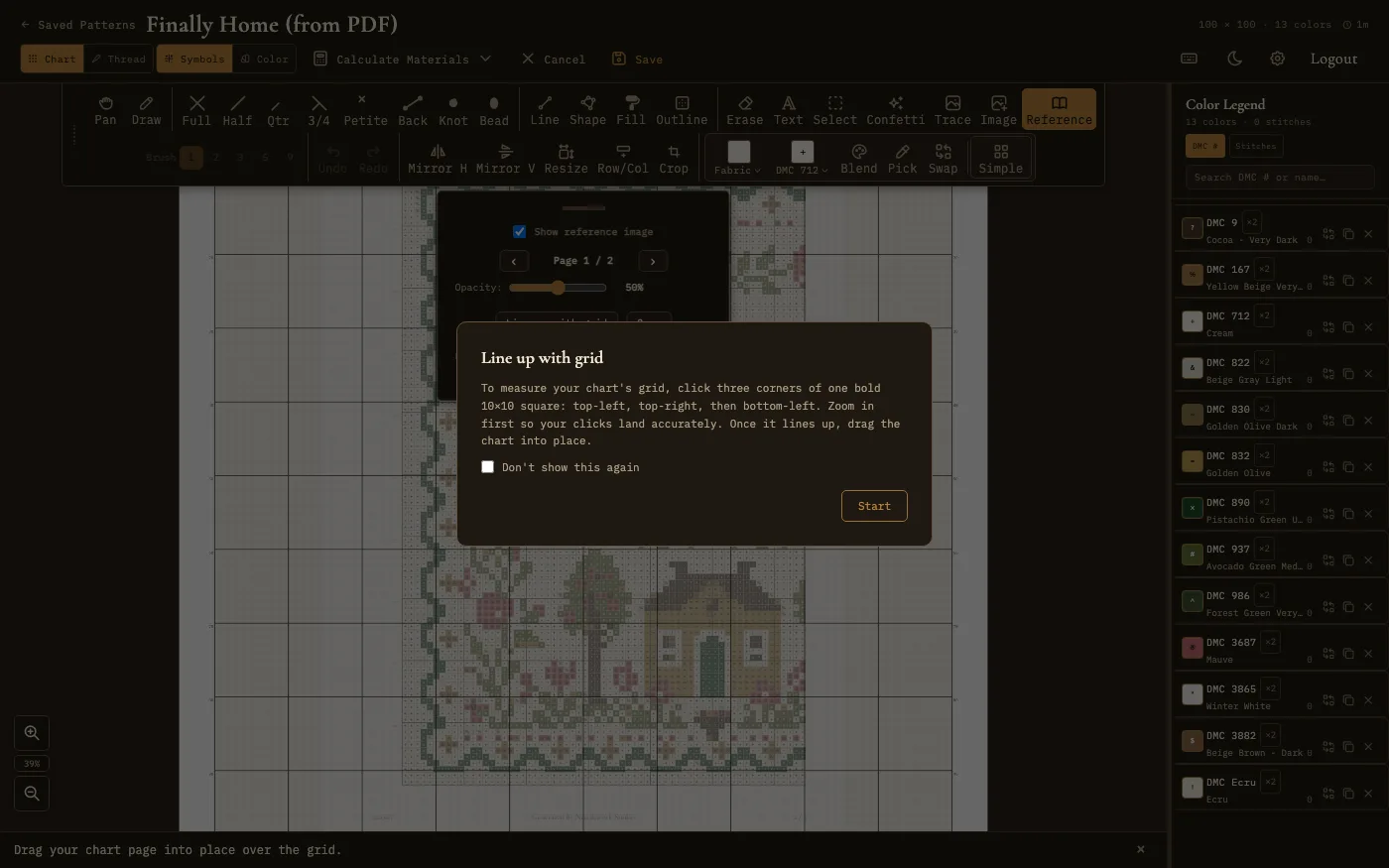Screen dimensions: 1389x868
Task: Open the DMC 712 thread dropdown
Action: pos(802,159)
